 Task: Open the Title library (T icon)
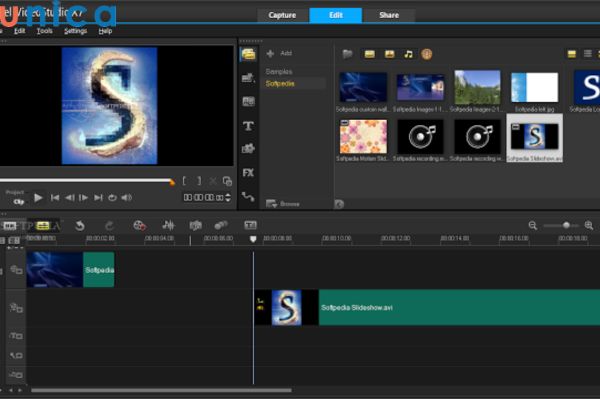point(248,126)
